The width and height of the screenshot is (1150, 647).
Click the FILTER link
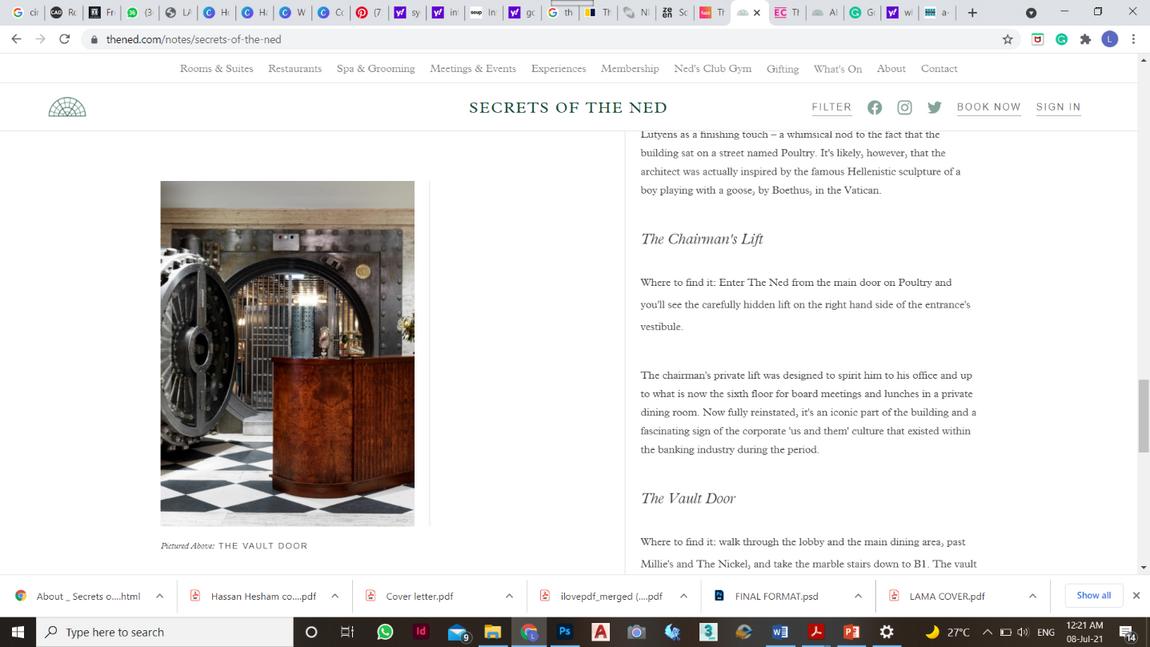tap(832, 107)
